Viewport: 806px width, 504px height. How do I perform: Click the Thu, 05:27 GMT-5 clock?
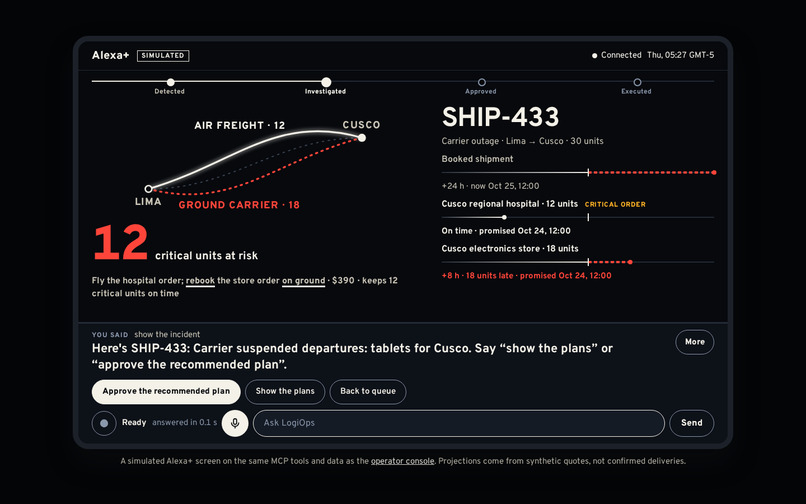(681, 55)
